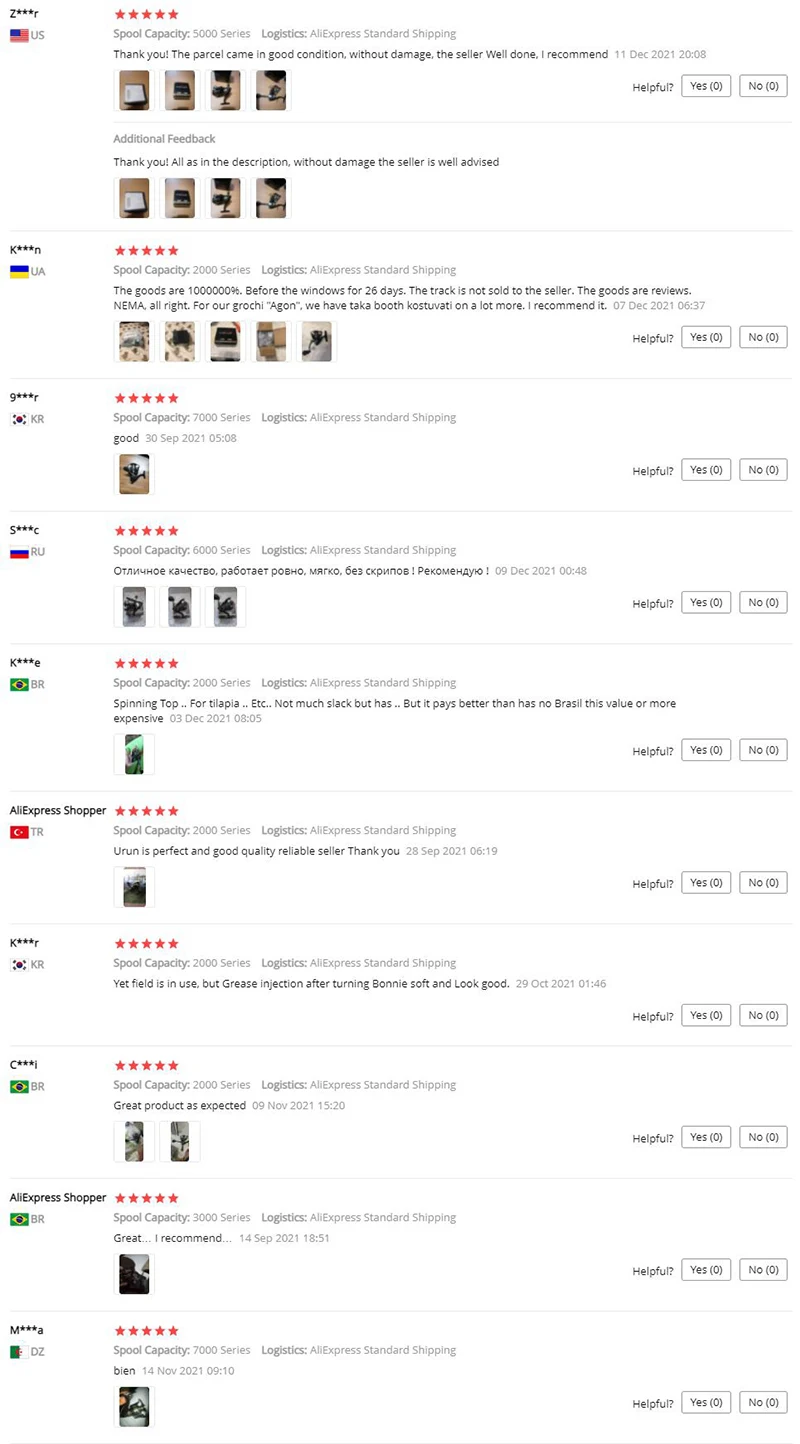
Task: Open the fifth photo in K***n's review
Action: point(317,341)
